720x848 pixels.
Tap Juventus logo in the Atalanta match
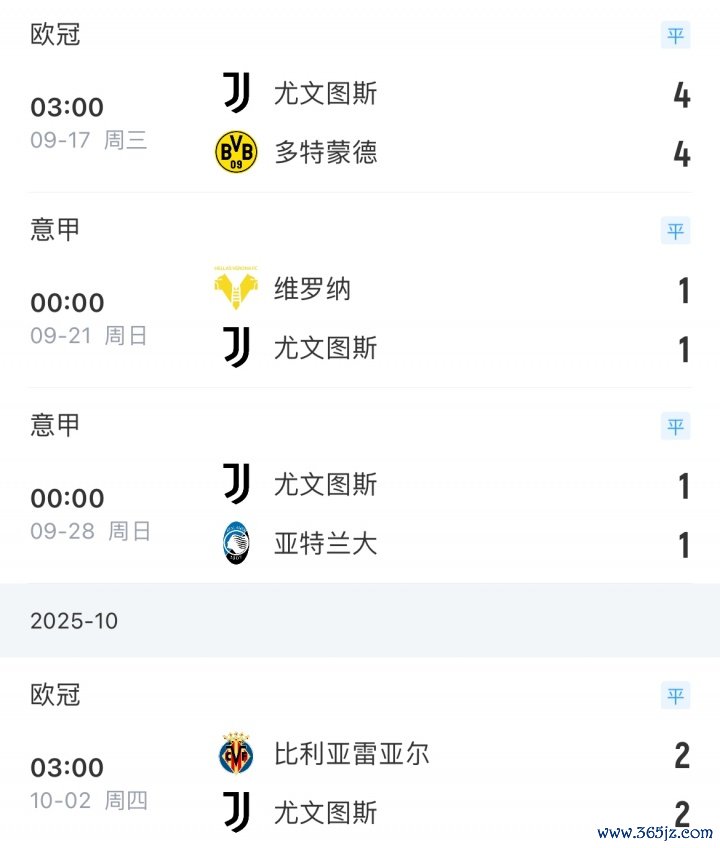(237, 484)
